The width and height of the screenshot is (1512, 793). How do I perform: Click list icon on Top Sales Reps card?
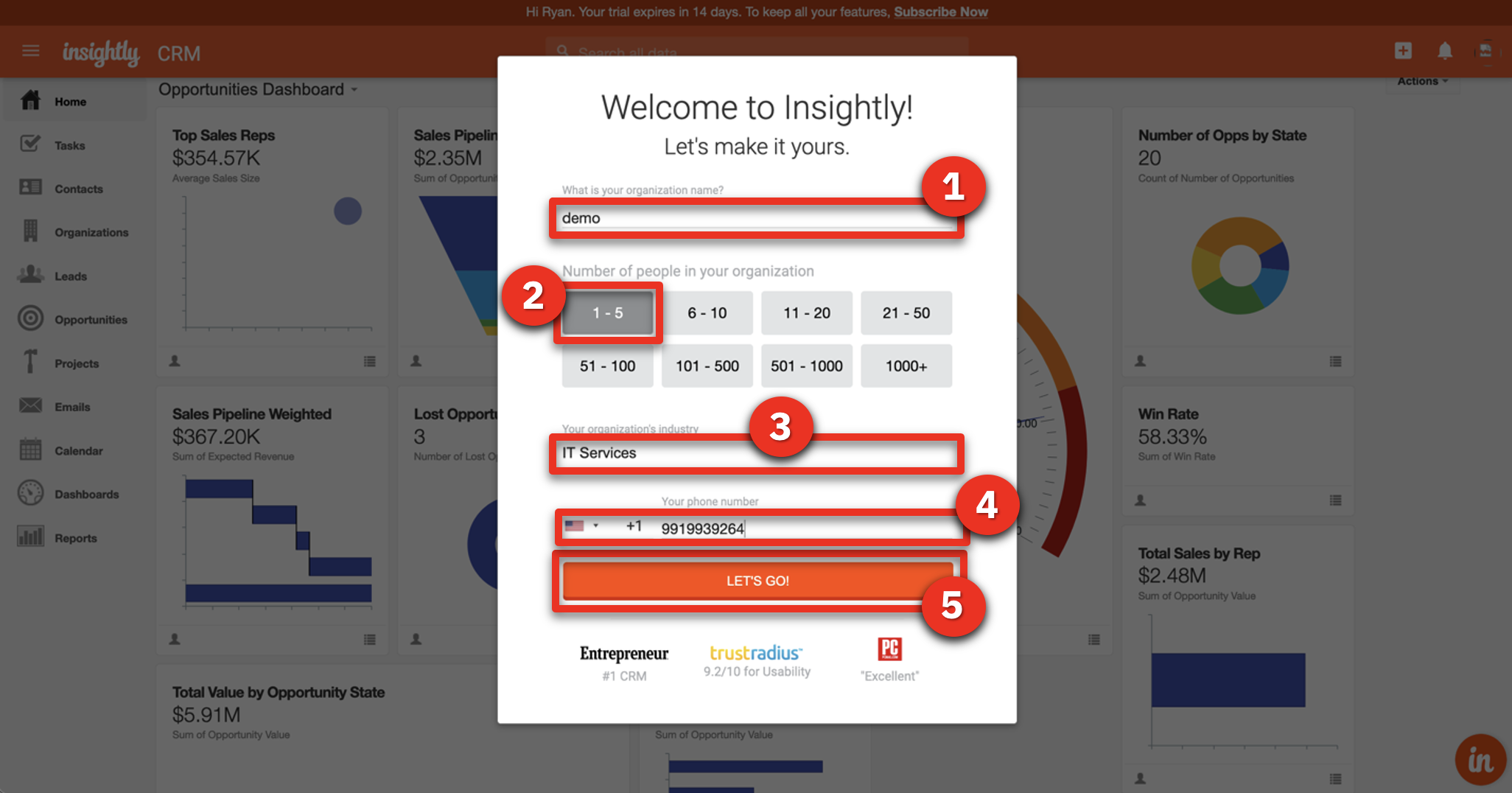coord(370,361)
